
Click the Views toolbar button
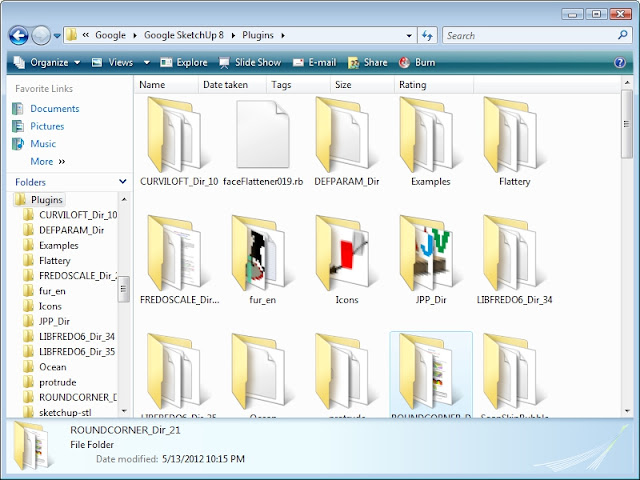coord(113,62)
